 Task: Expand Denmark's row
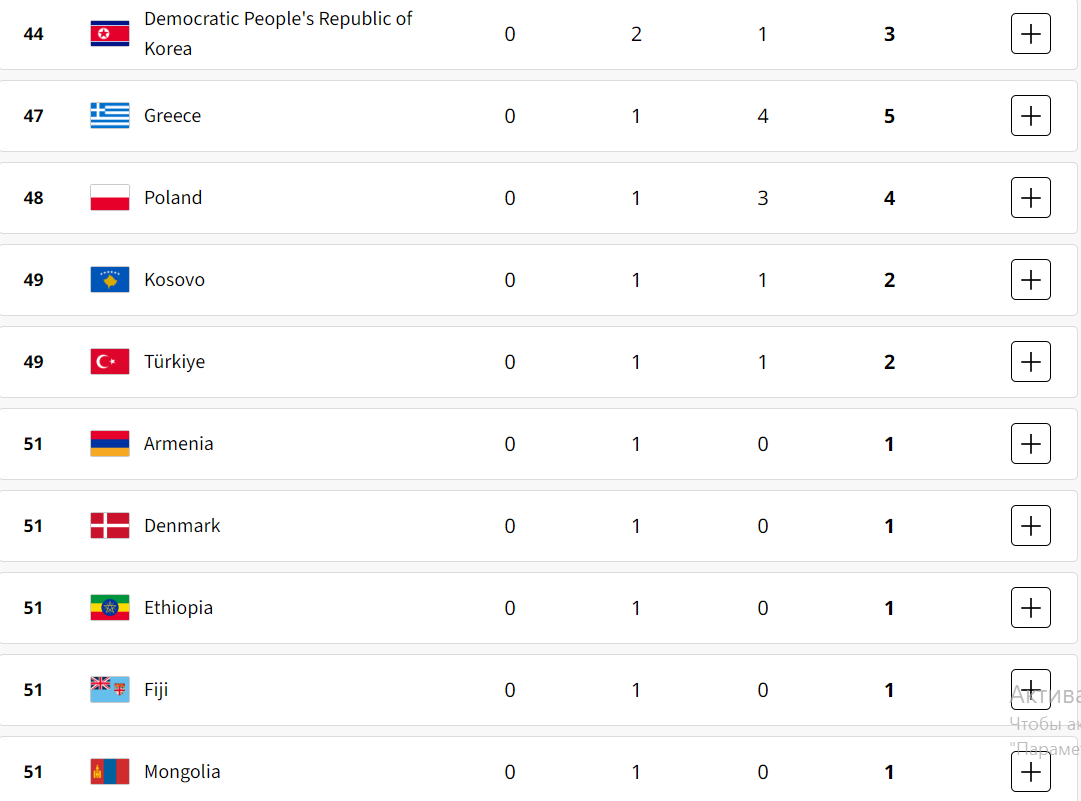(x=1031, y=526)
